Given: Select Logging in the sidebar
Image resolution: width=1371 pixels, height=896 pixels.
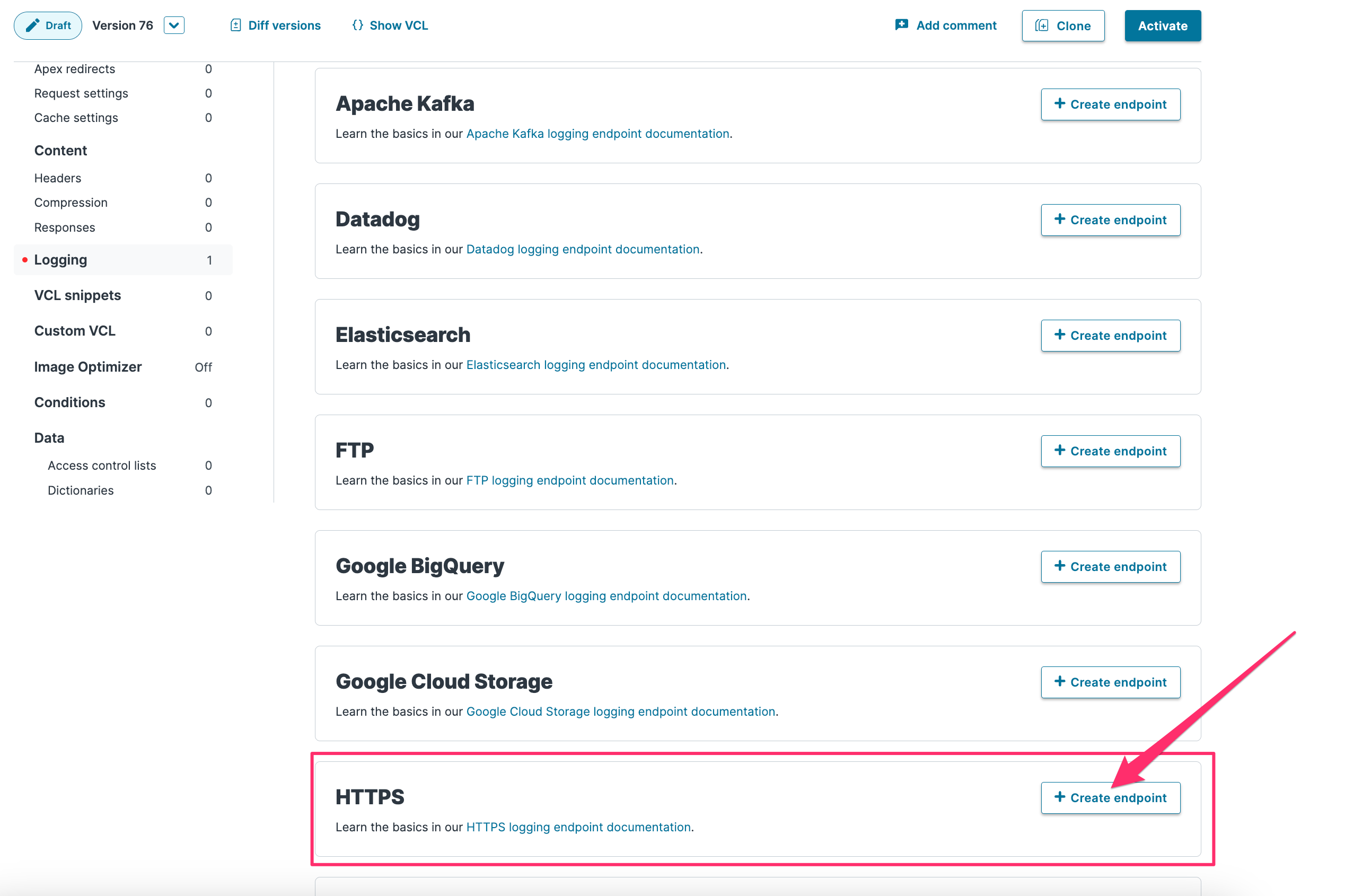Looking at the screenshot, I should (122, 260).
